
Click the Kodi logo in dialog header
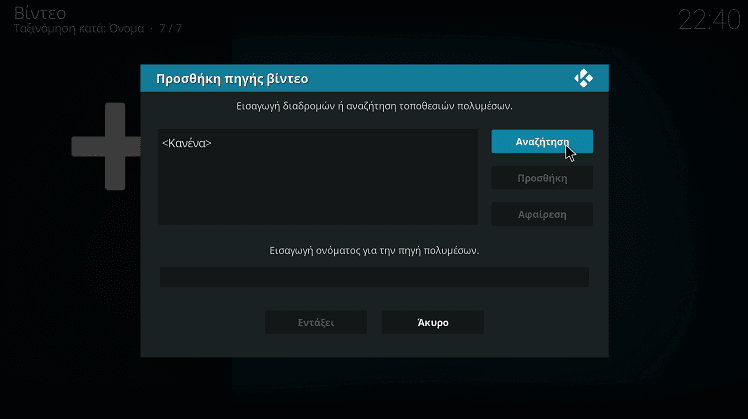coord(583,78)
